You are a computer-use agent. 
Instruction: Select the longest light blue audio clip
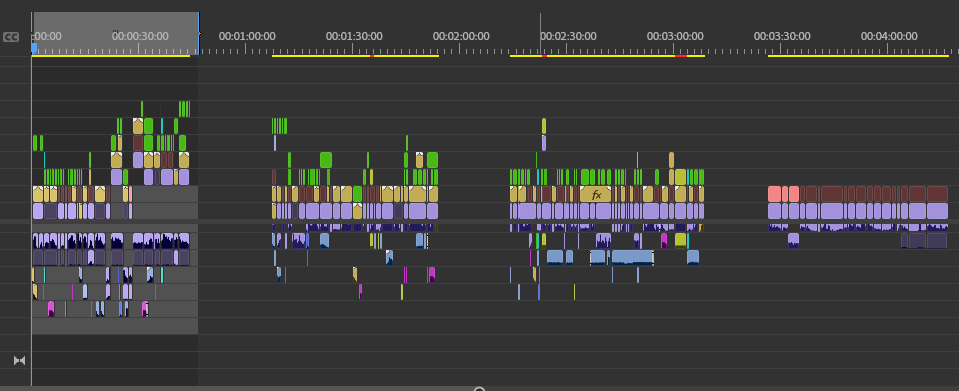pos(632,257)
